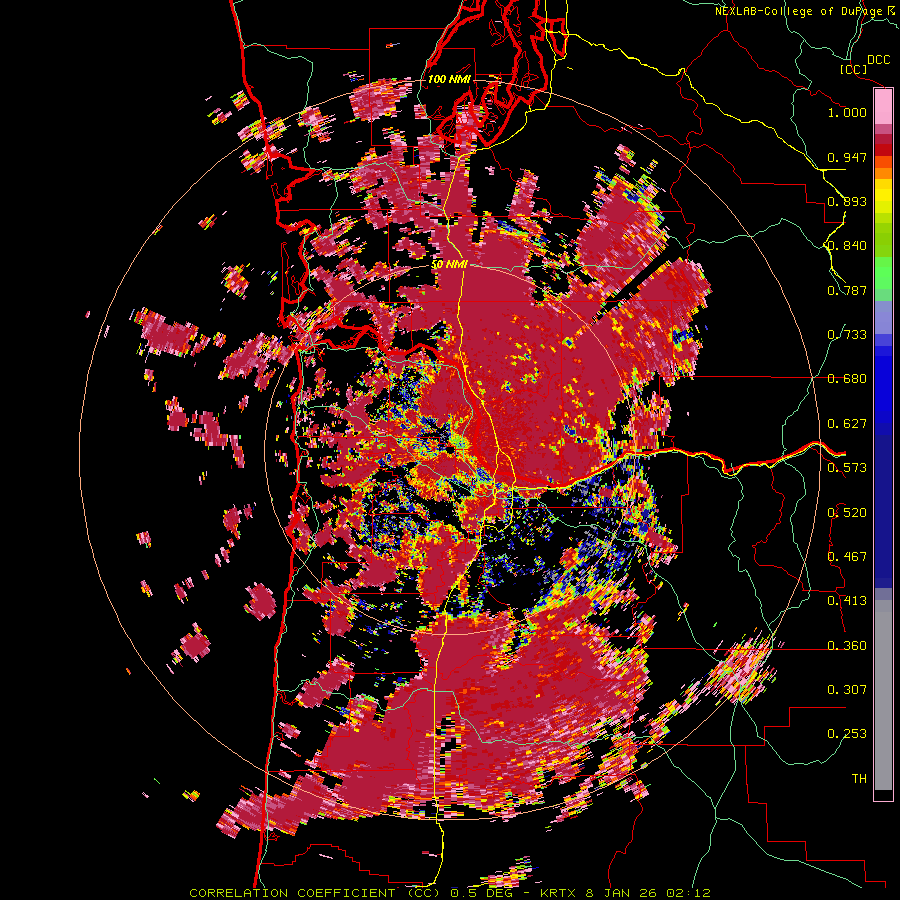Click the 50 NMI range ring label

pyautogui.click(x=449, y=265)
